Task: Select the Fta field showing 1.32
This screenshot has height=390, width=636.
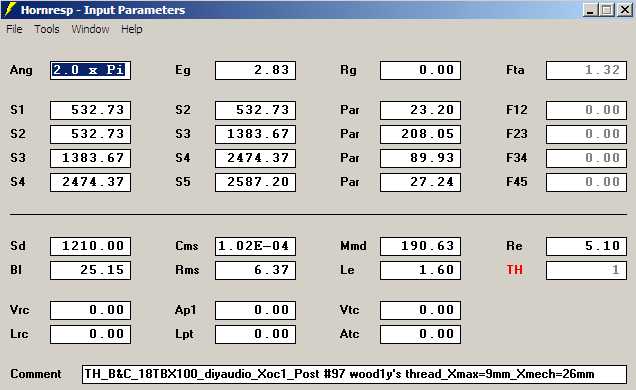Action: (x=586, y=70)
